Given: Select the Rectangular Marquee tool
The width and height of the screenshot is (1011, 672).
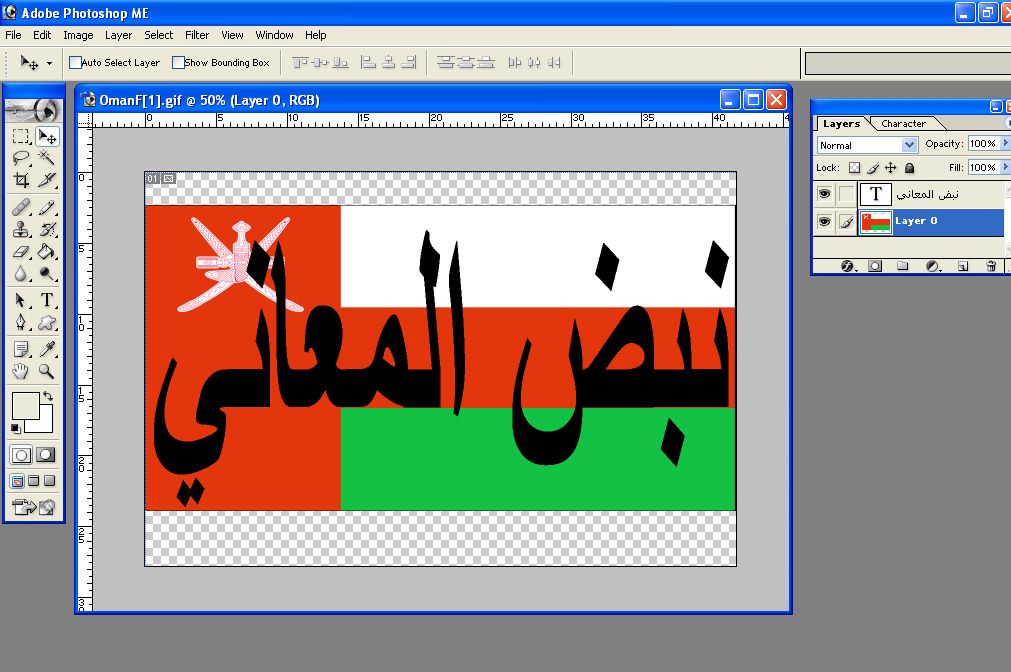Looking at the screenshot, I should click(x=21, y=137).
